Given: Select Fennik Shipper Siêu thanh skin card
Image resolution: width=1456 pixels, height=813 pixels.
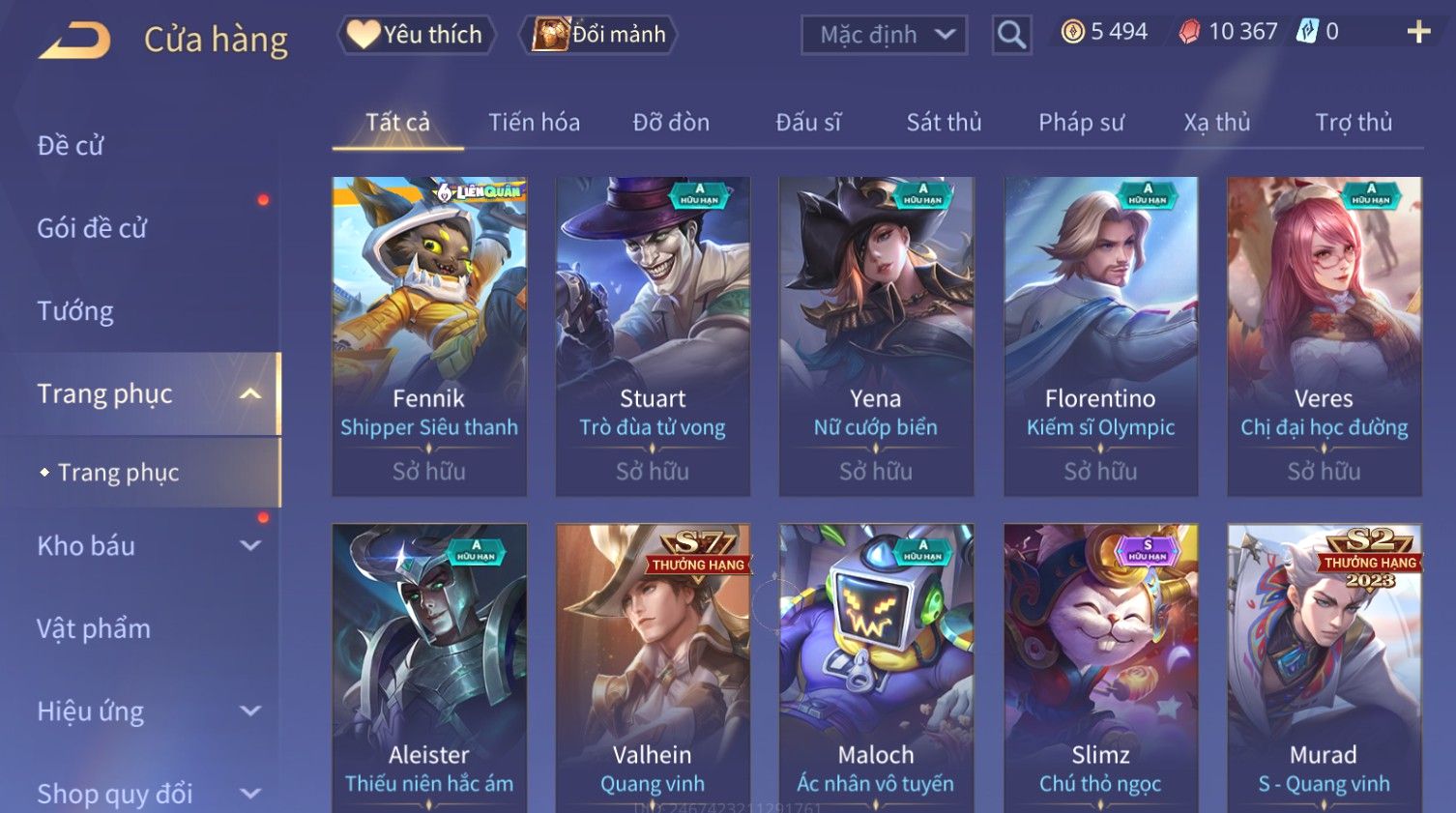Looking at the screenshot, I should (x=429, y=336).
